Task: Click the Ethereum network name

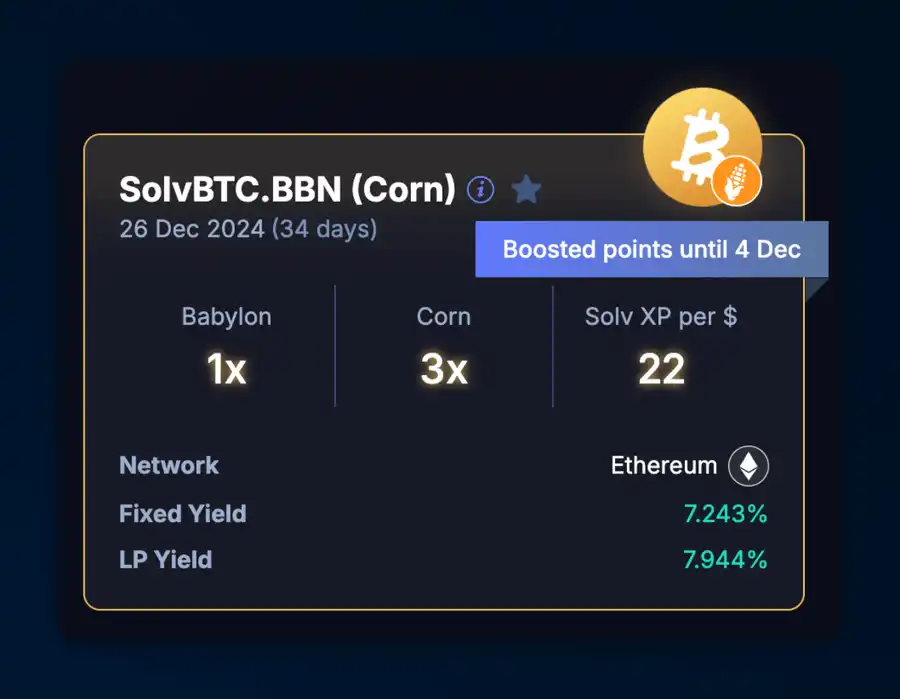Action: [664, 466]
